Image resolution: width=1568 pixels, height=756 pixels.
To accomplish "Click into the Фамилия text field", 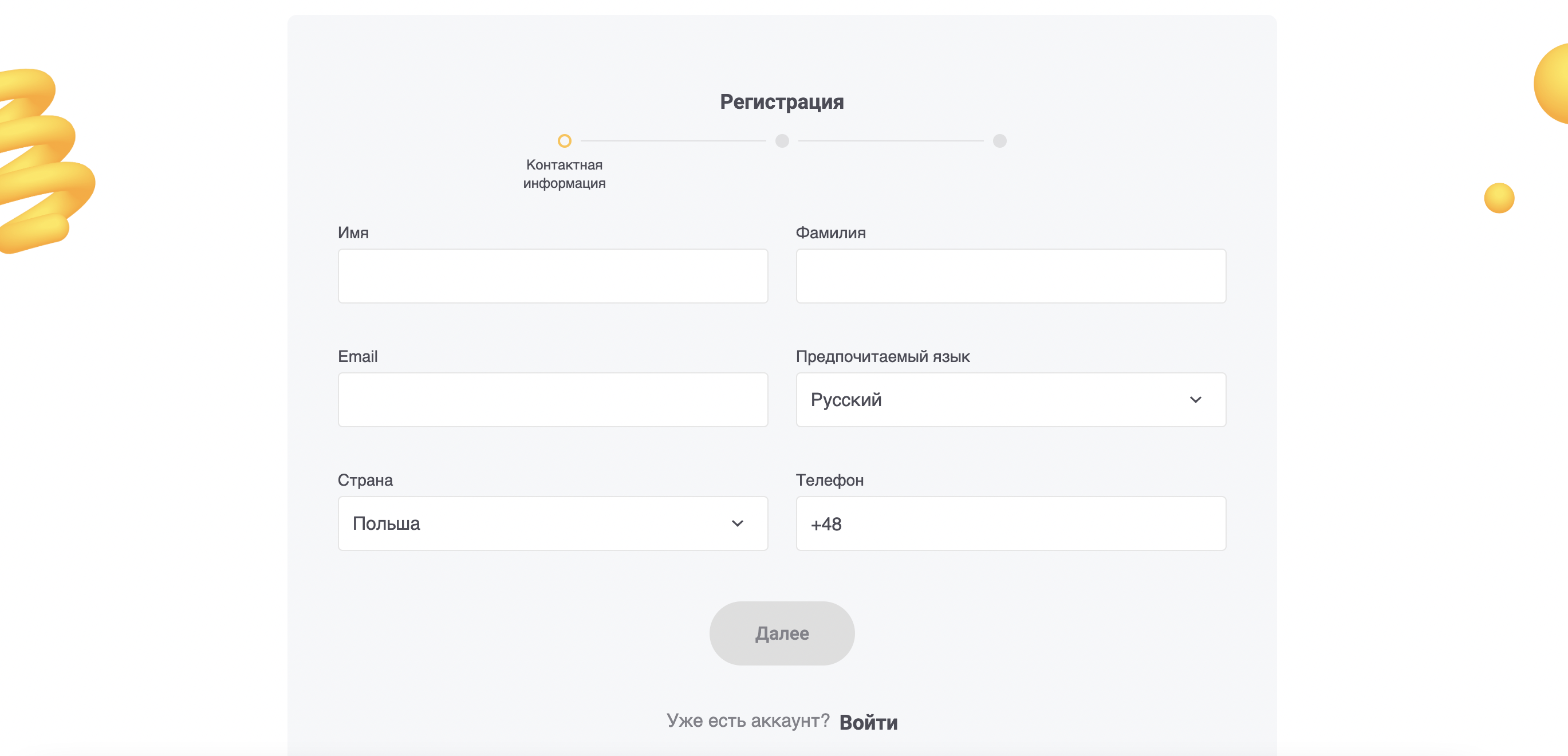I will pos(1010,275).
